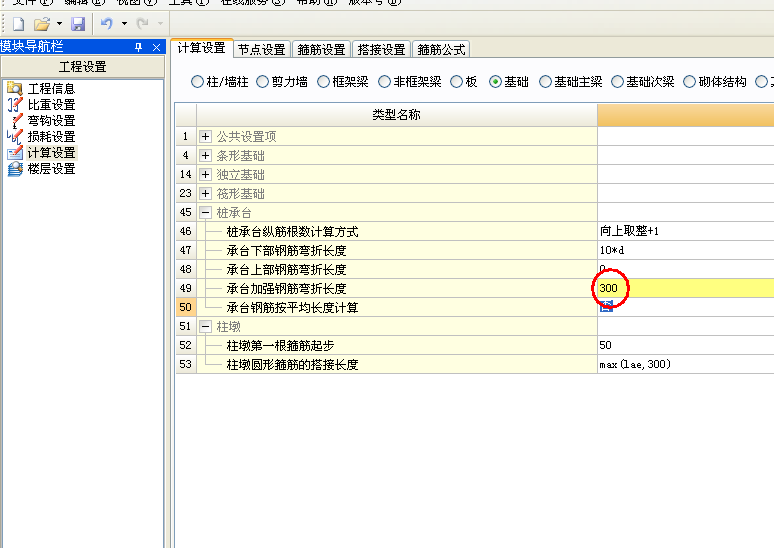Select the 砌体结构 radio button
Image resolution: width=774 pixels, height=548 pixels.
tap(689, 81)
